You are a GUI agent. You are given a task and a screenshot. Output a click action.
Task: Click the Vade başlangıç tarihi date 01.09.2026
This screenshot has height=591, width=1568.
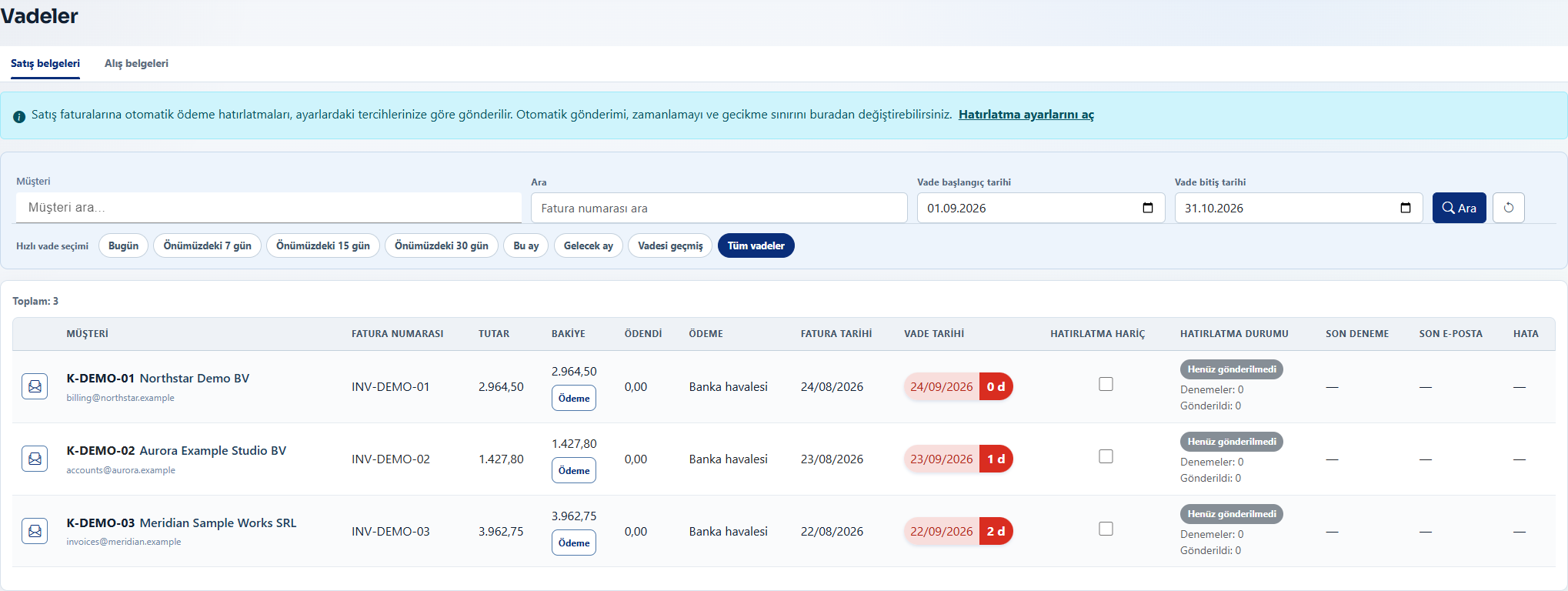coord(956,208)
